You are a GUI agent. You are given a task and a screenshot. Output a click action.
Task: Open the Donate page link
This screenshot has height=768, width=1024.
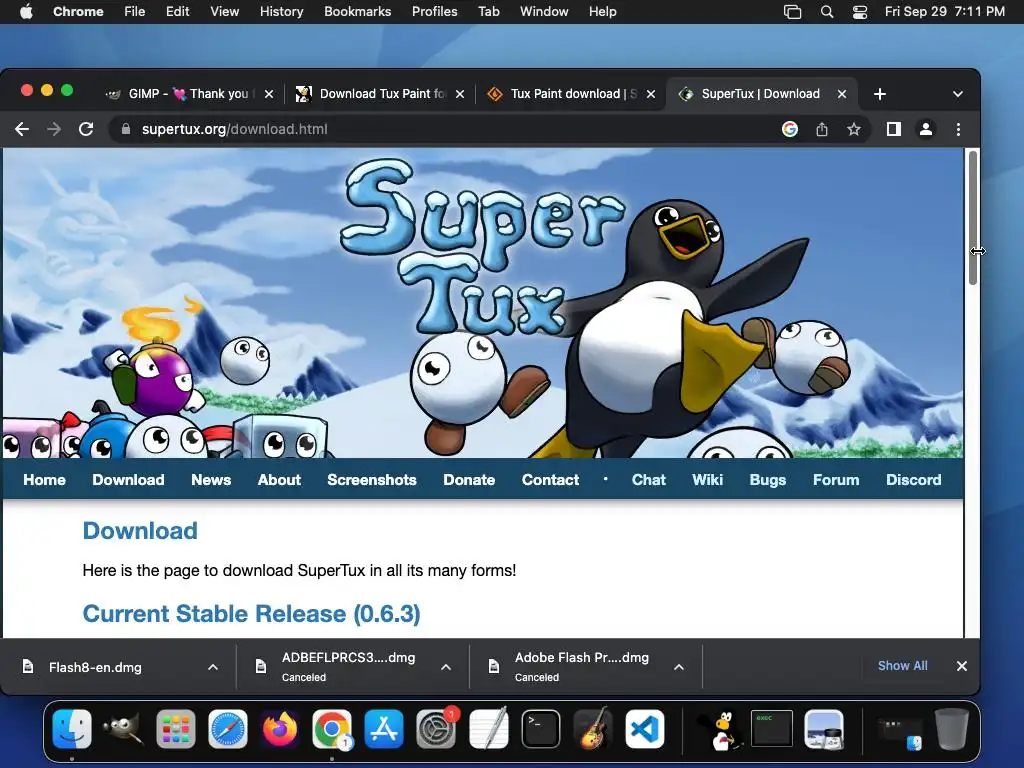(x=469, y=480)
